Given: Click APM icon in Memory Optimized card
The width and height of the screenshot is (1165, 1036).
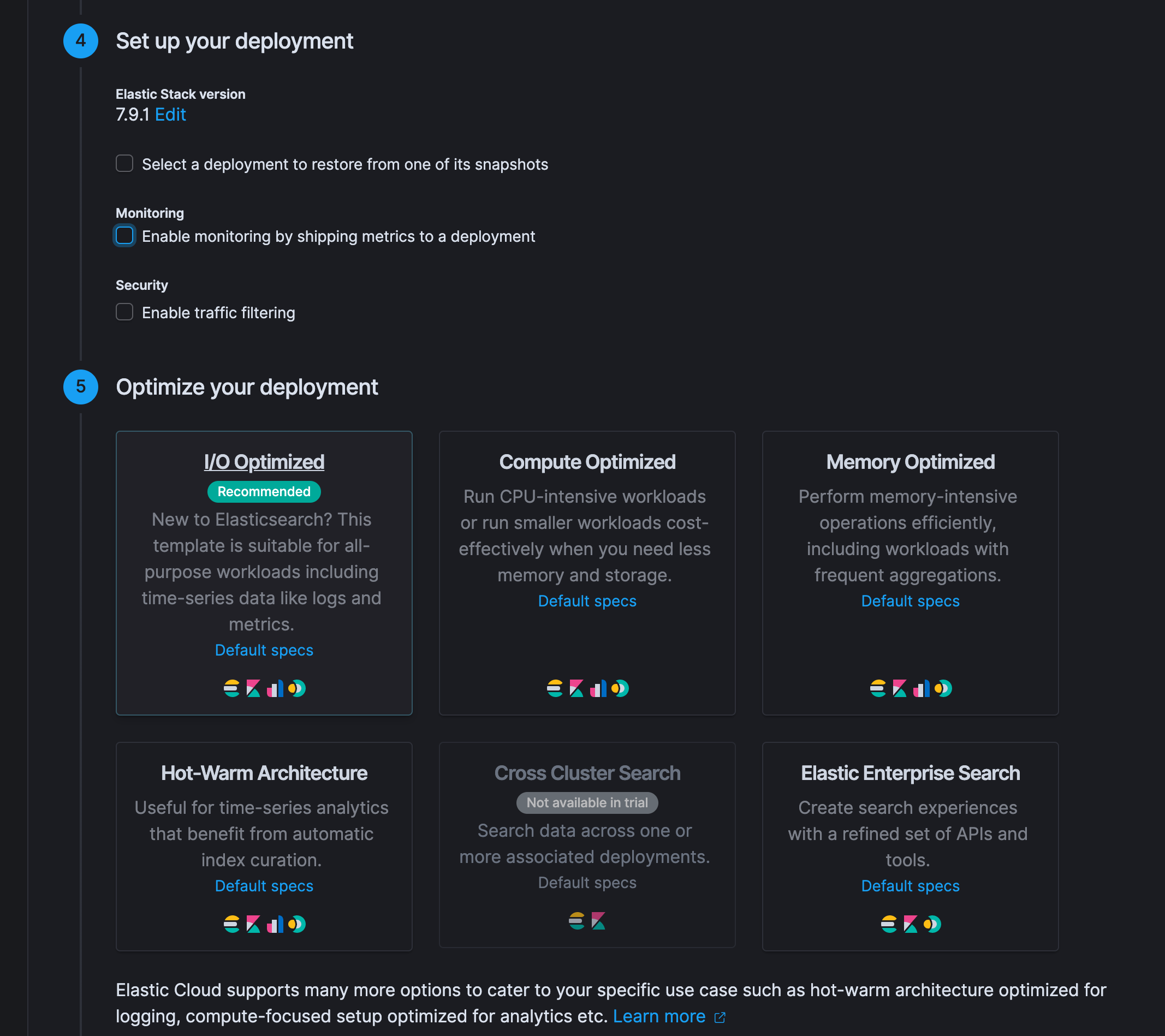Looking at the screenshot, I should [x=921, y=688].
